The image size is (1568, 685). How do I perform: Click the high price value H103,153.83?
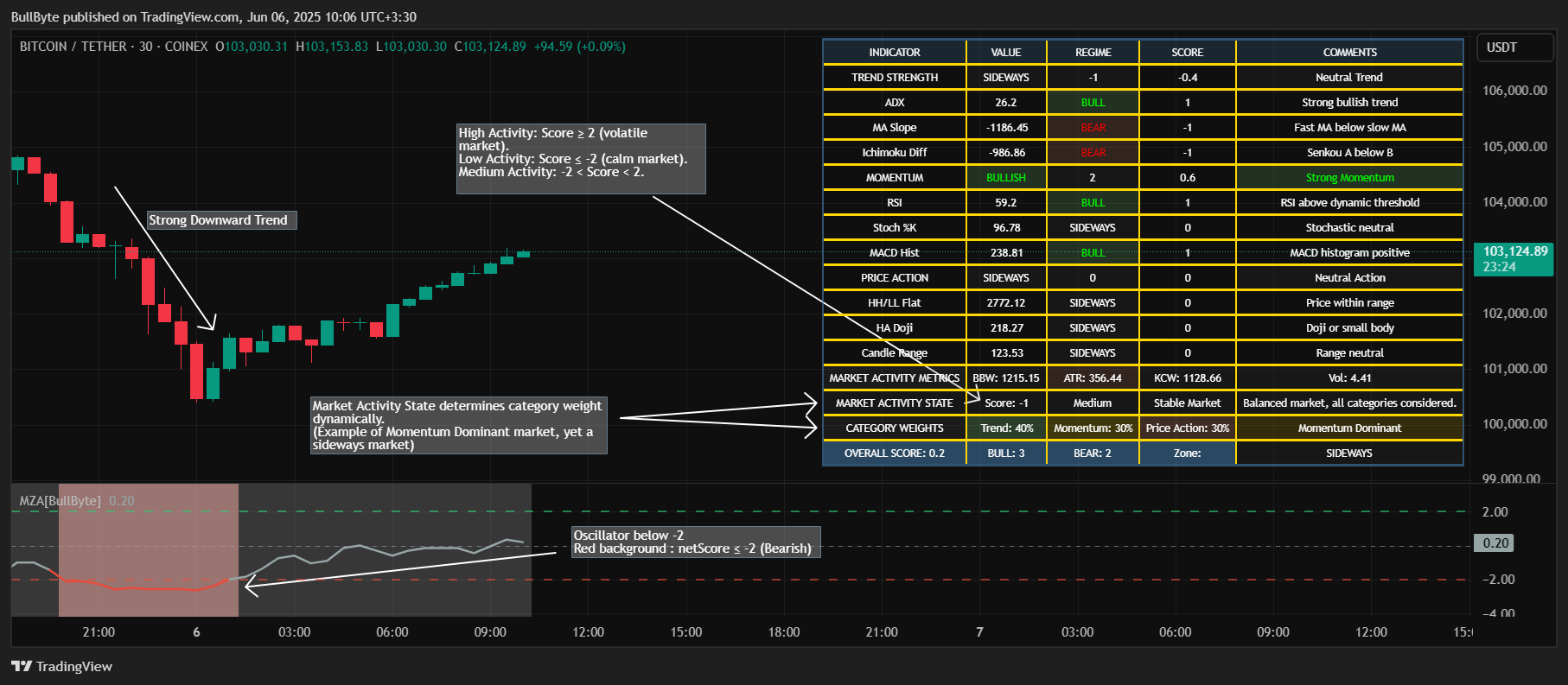[332, 47]
